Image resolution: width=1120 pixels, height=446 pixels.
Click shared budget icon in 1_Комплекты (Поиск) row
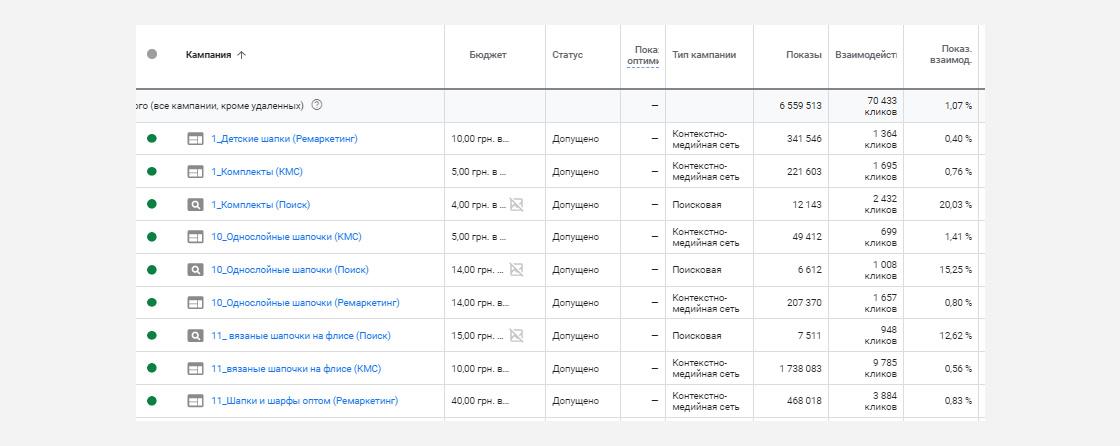pos(516,204)
